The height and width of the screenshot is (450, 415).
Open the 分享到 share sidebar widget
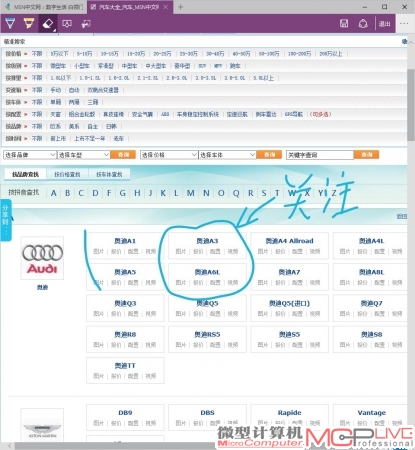coord(5,220)
